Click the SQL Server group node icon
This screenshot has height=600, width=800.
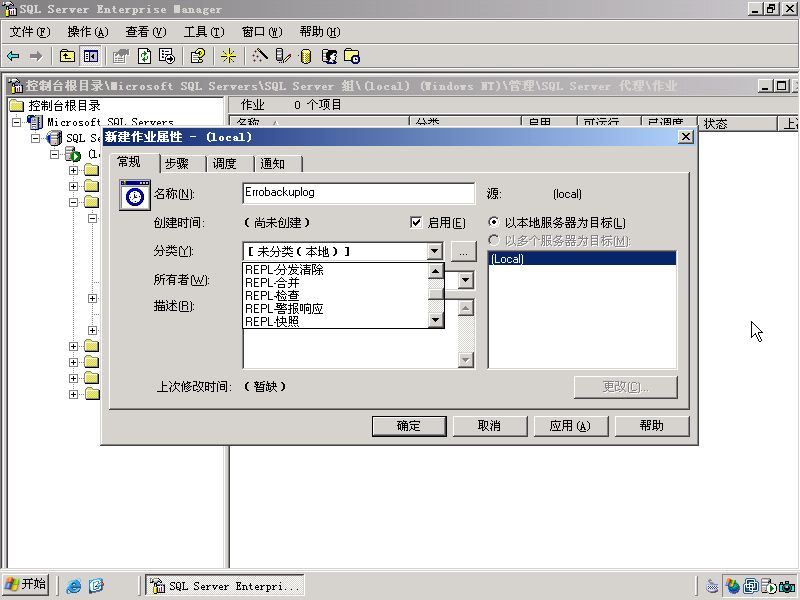(x=54, y=138)
